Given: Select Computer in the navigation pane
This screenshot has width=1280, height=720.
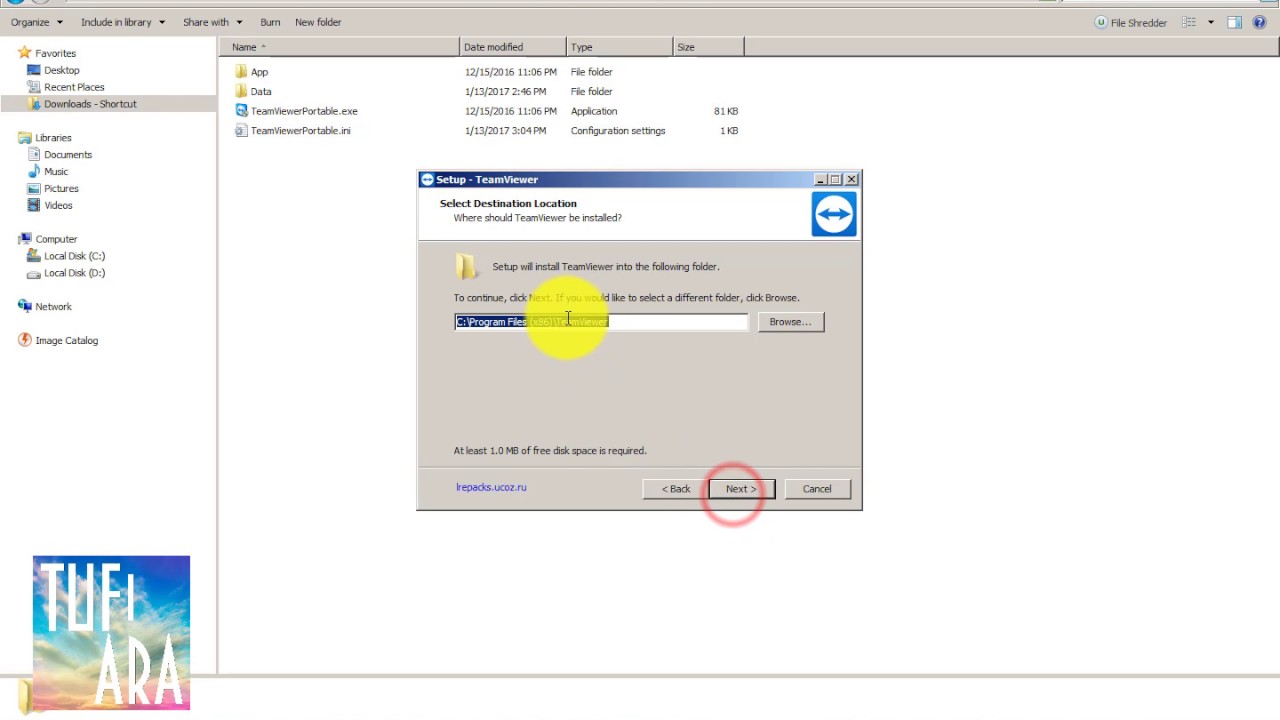Looking at the screenshot, I should click(x=56, y=239).
